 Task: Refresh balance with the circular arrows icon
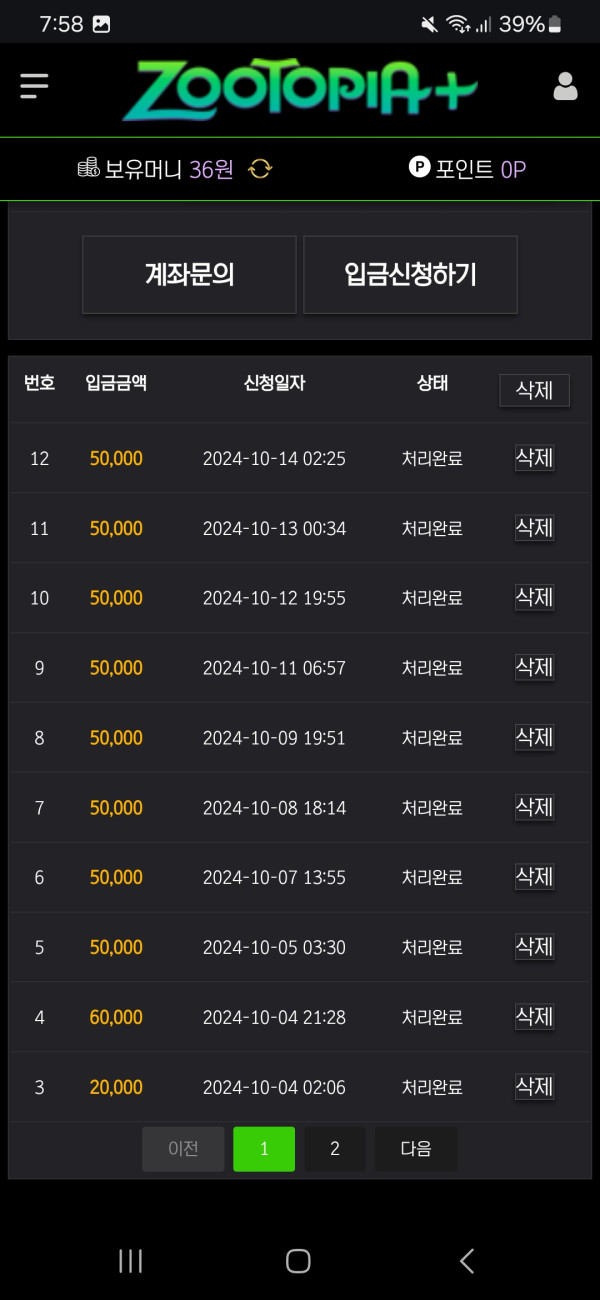point(260,169)
